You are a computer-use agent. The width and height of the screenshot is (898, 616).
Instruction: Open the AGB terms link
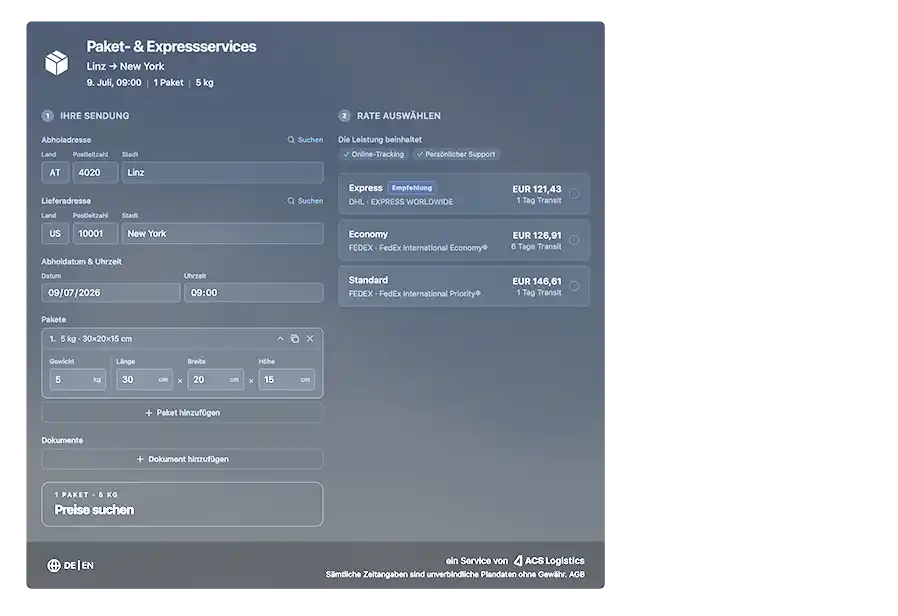(577, 574)
